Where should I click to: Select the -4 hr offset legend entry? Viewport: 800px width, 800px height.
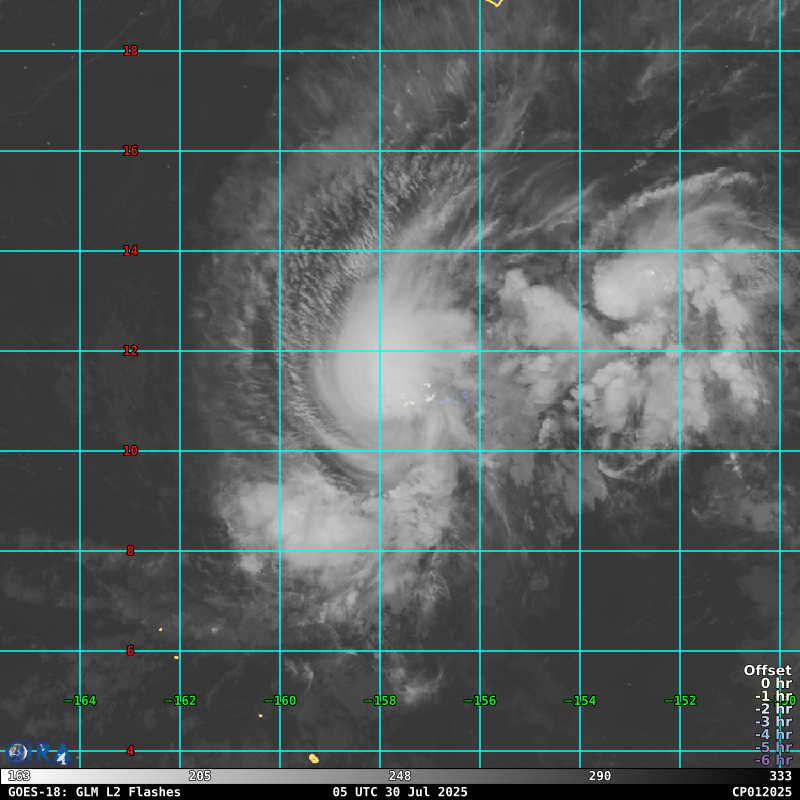point(773,734)
